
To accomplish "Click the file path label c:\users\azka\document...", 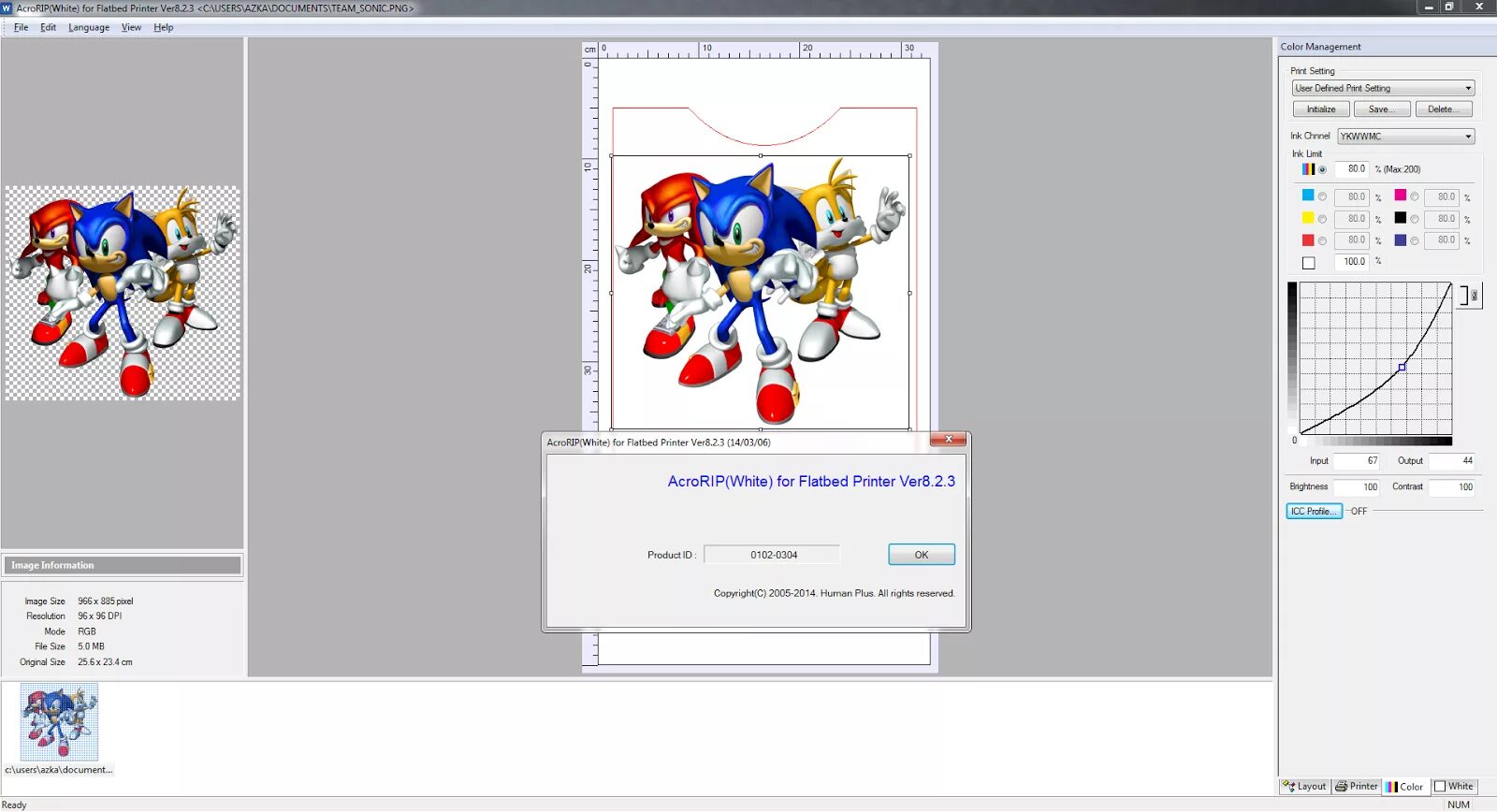I will 59,770.
